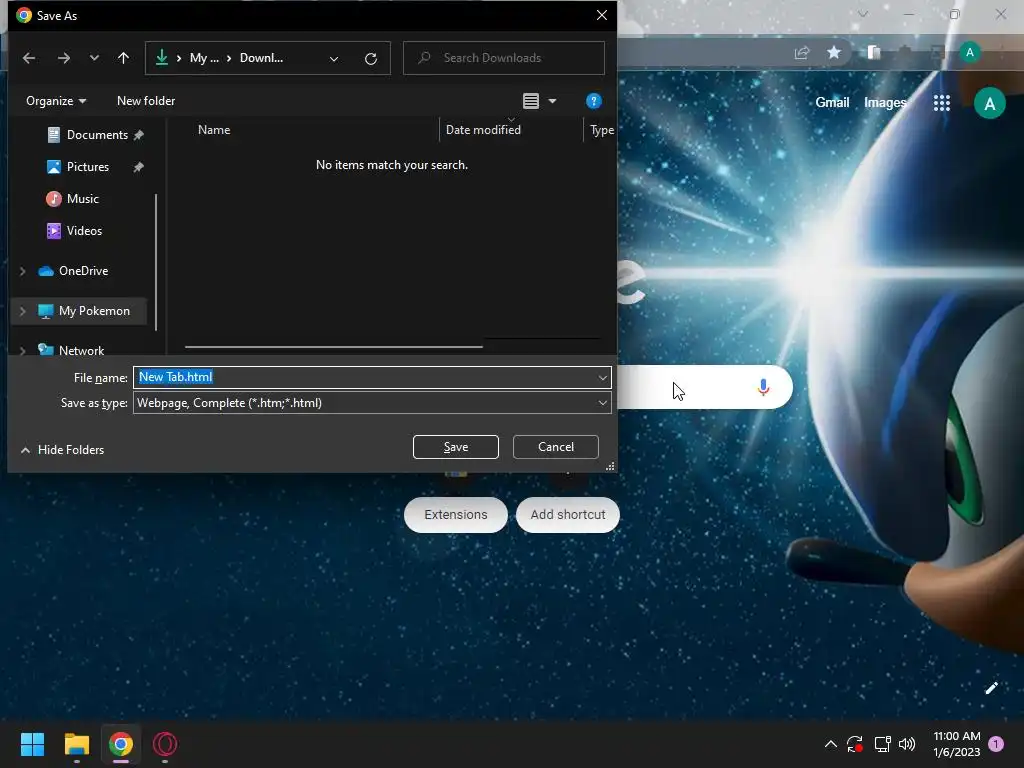Search by voice microphone icon
The height and width of the screenshot is (768, 1024).
coord(763,387)
